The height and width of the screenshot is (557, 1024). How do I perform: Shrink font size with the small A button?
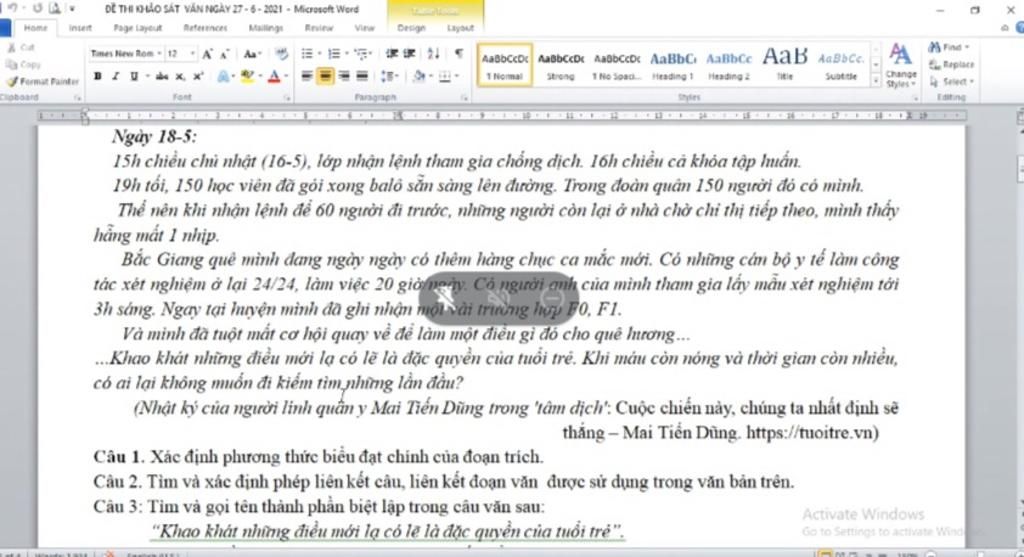point(224,54)
